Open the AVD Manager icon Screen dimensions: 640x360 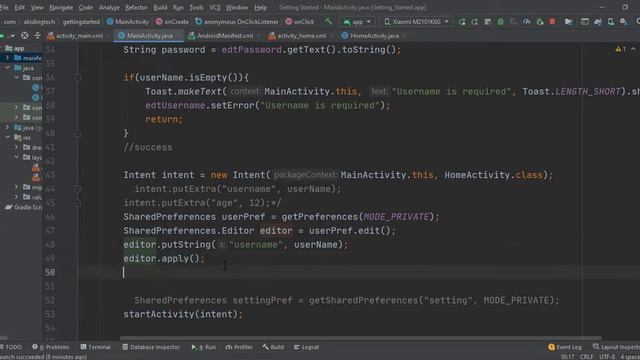point(611,22)
